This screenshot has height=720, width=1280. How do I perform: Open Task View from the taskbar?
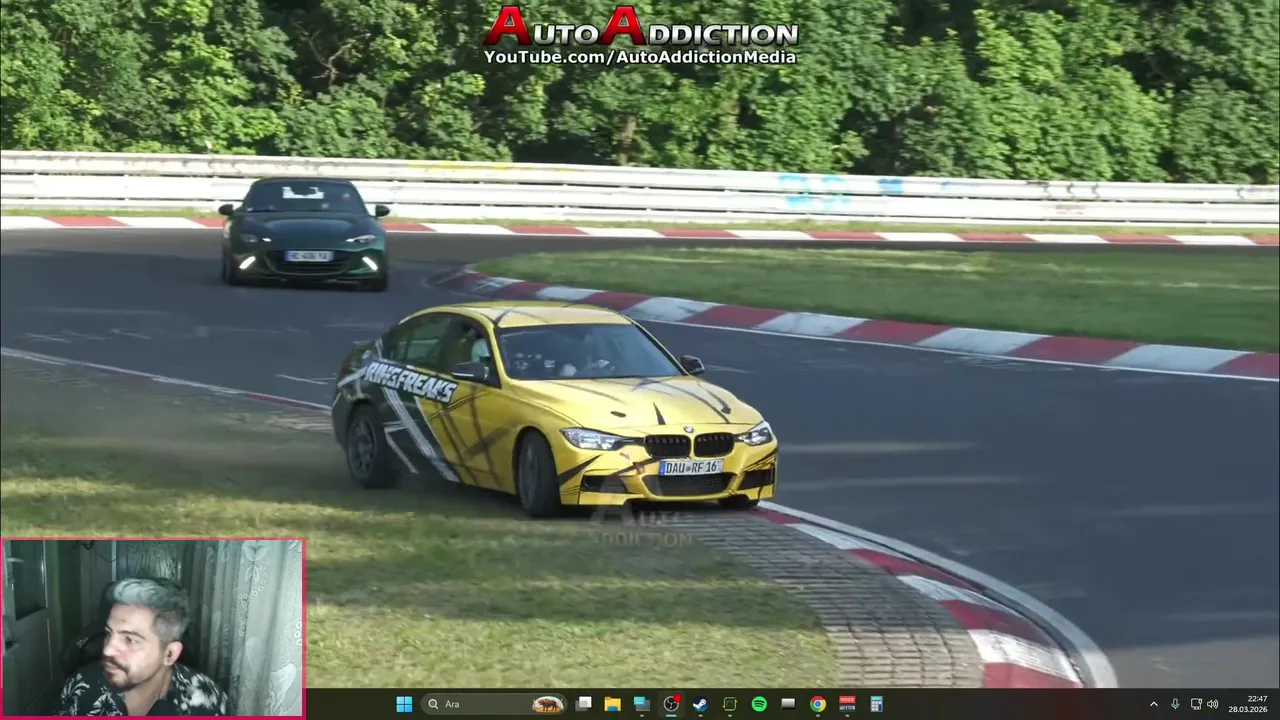coord(584,704)
